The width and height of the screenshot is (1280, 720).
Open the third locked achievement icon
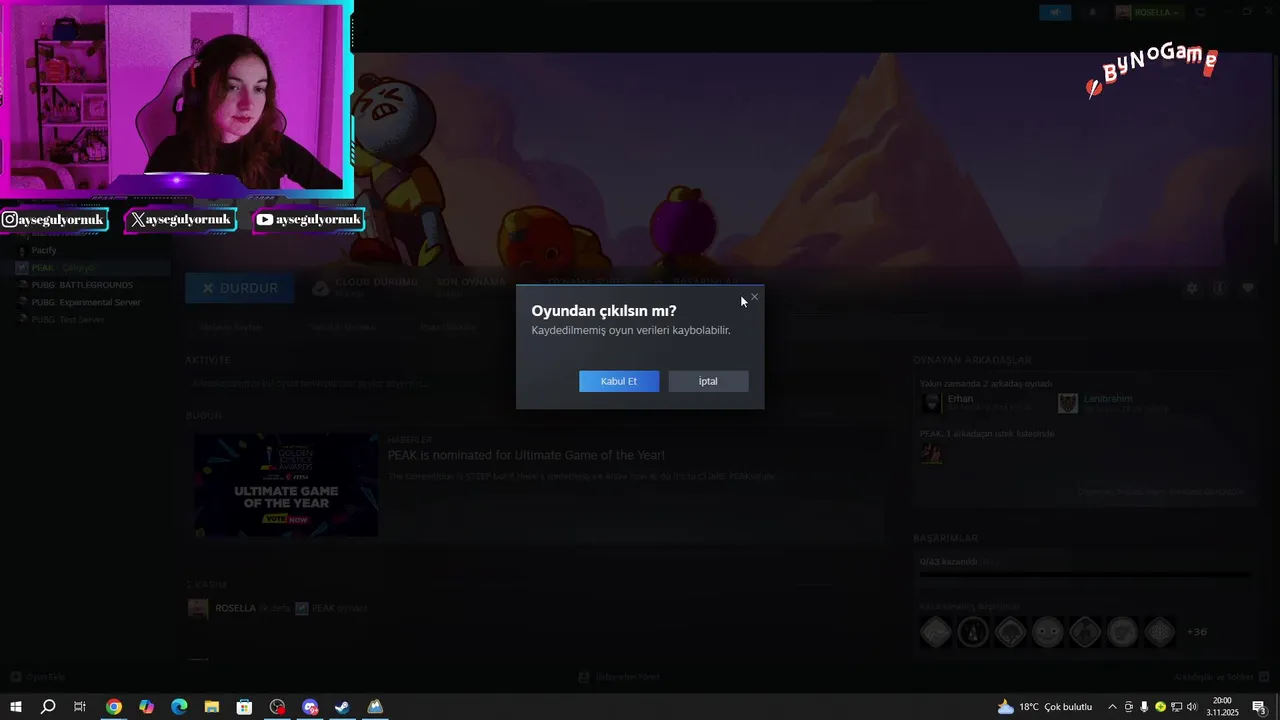[1011, 632]
